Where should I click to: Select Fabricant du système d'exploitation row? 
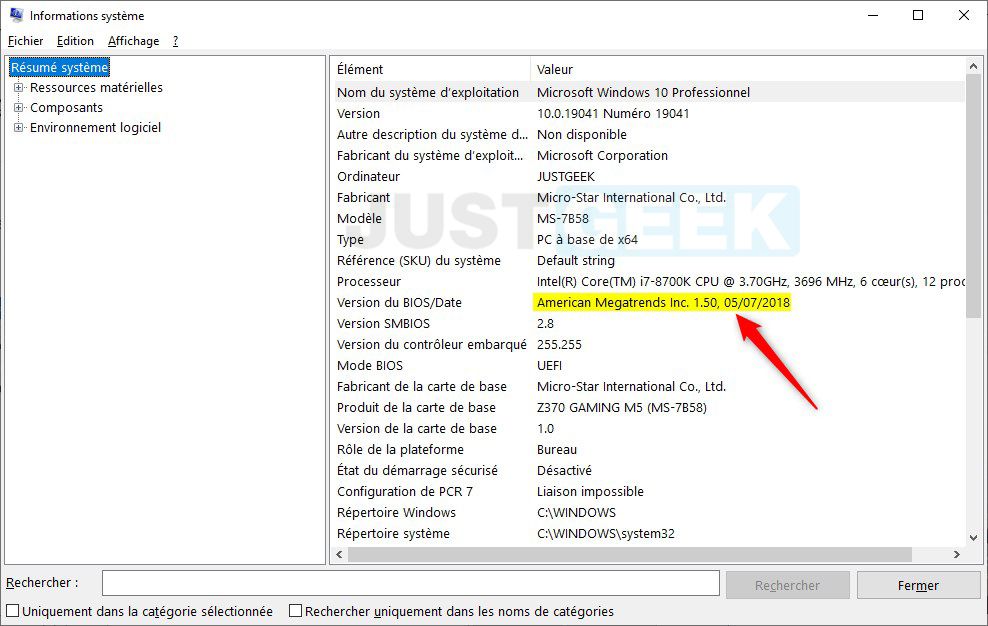point(648,156)
